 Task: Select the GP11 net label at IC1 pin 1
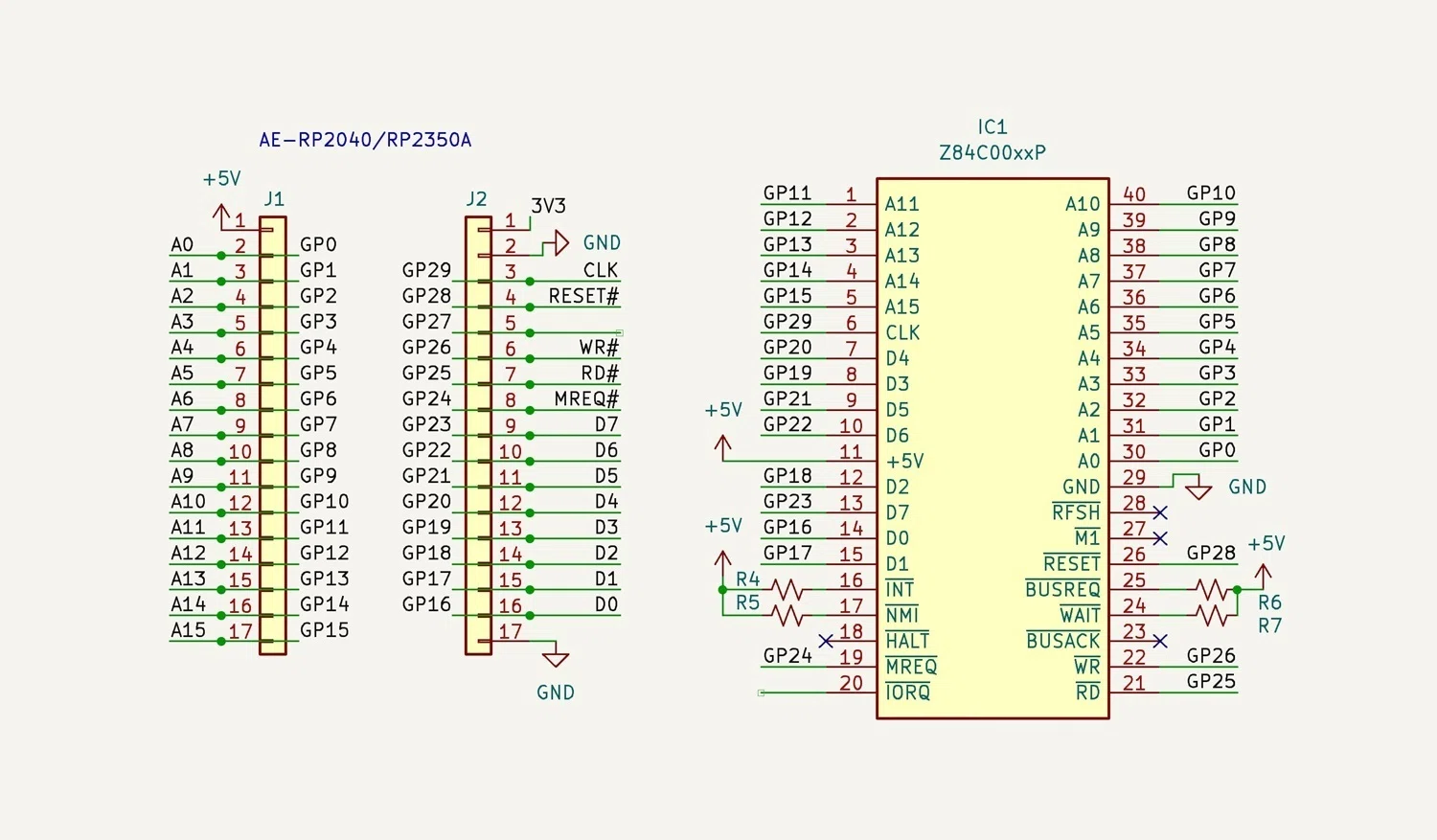[x=787, y=193]
